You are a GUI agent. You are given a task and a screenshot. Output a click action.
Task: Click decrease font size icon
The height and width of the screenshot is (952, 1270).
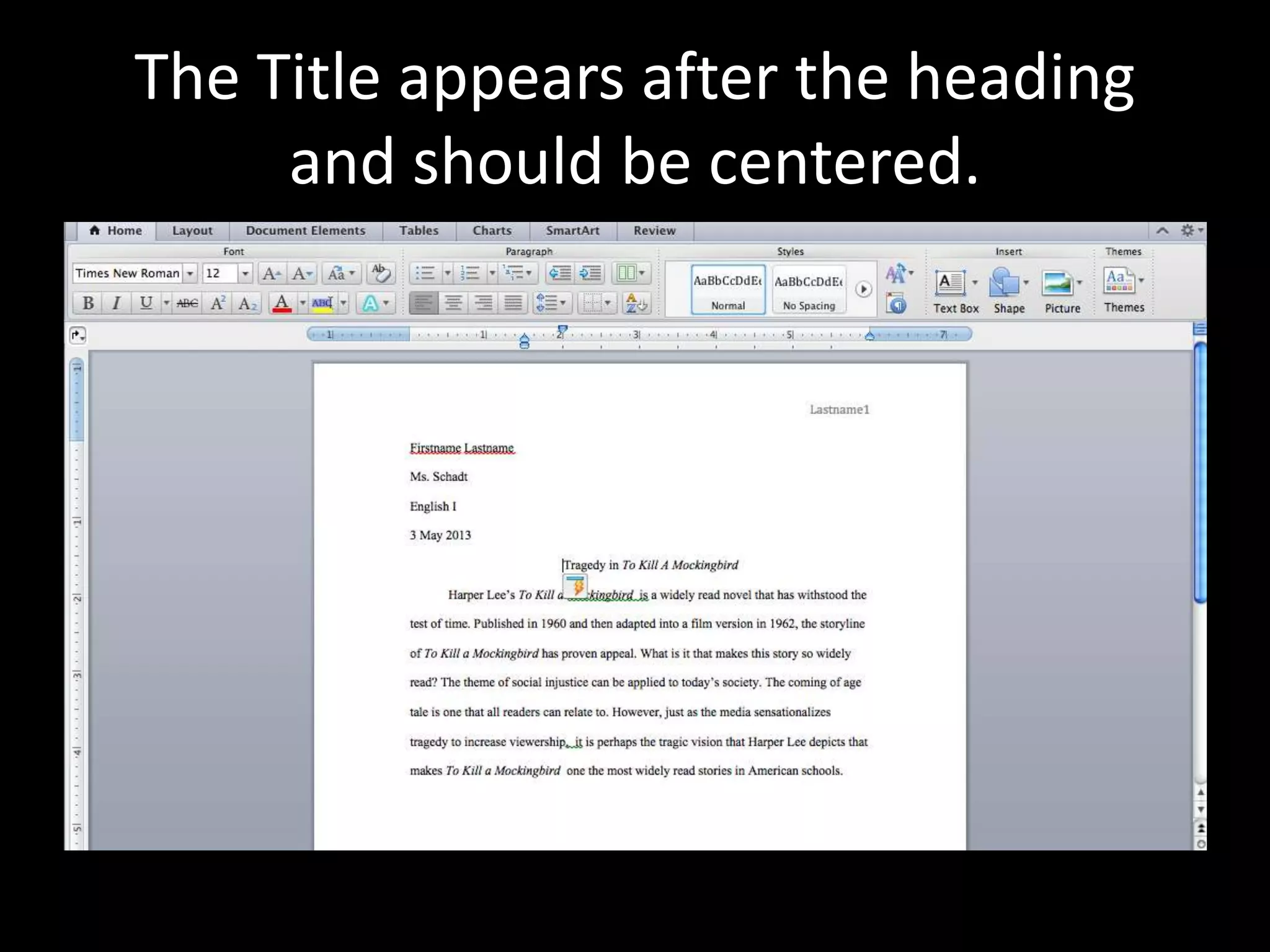[x=303, y=273]
